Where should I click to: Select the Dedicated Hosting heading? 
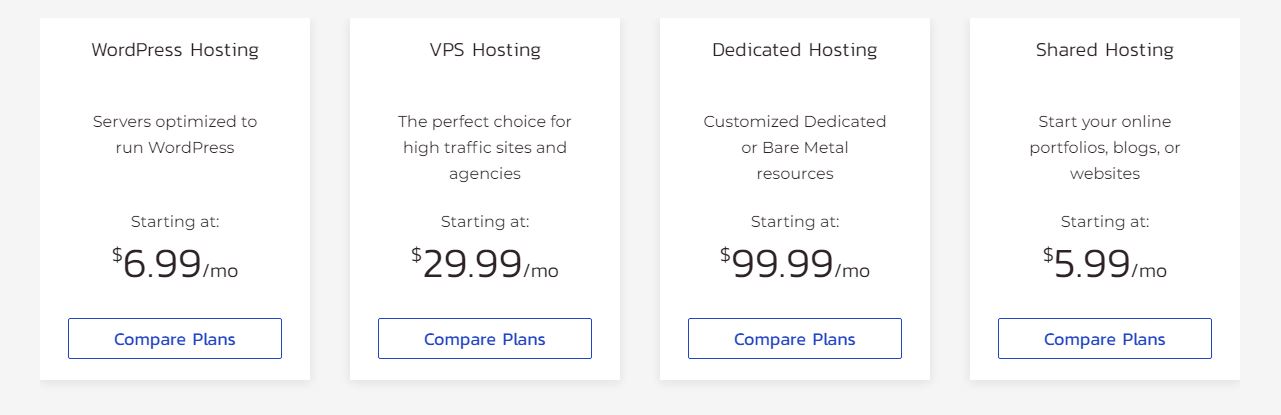795,50
